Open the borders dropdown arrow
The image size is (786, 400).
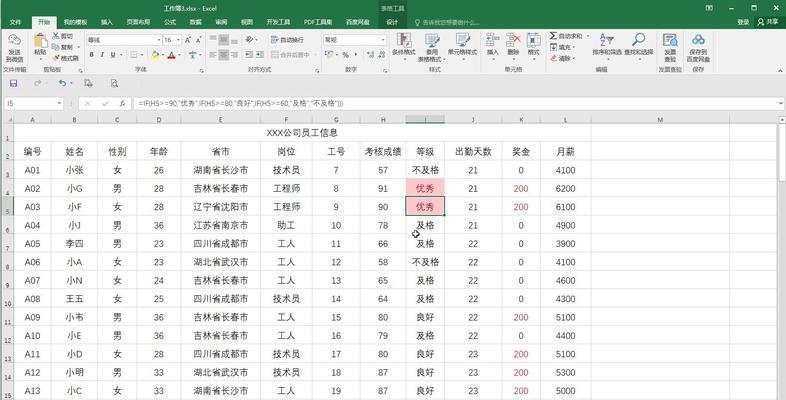[142, 55]
